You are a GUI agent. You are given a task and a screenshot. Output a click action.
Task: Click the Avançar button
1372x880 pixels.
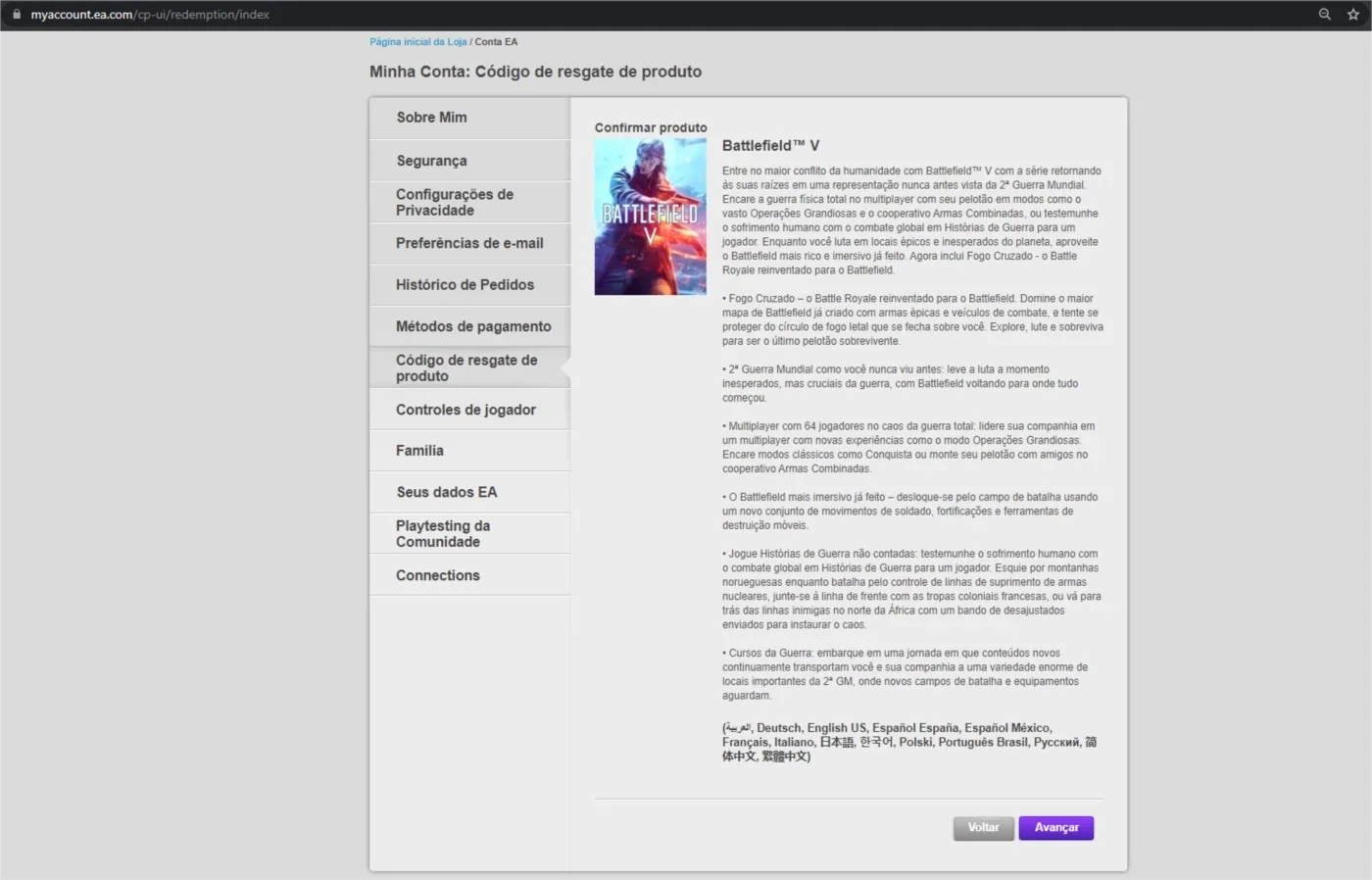[1055, 828]
